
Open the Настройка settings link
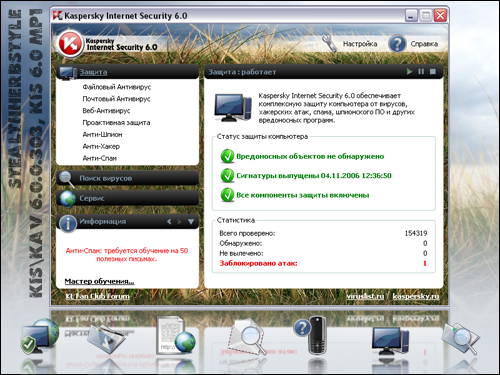point(360,44)
